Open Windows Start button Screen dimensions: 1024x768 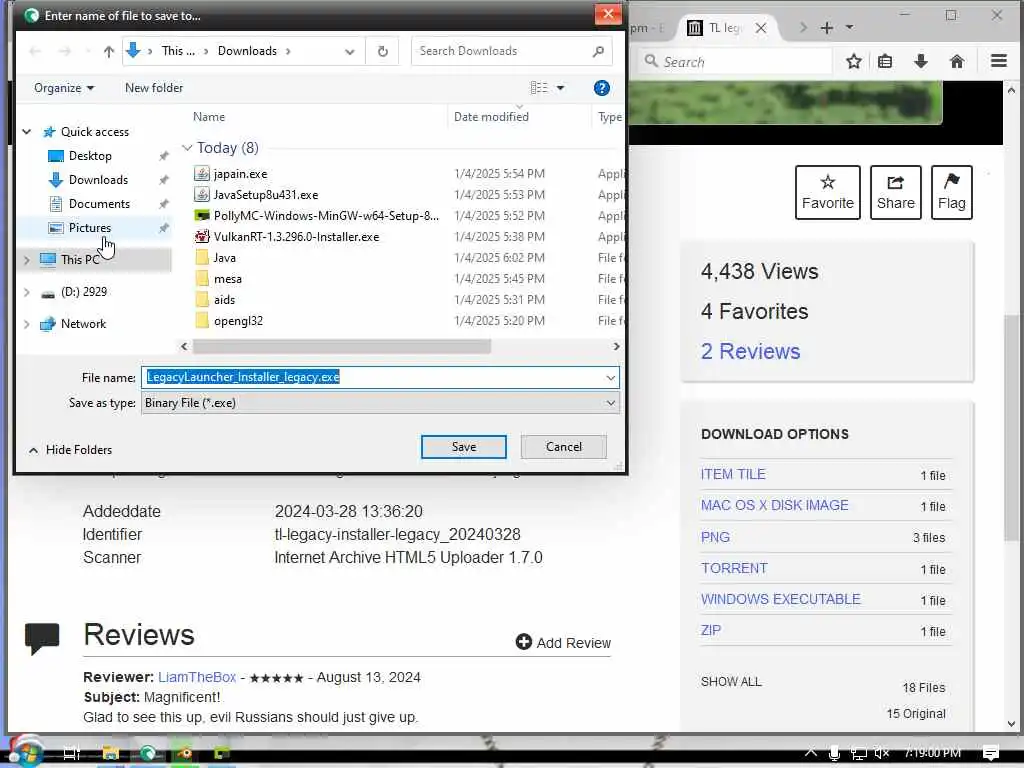(x=26, y=753)
